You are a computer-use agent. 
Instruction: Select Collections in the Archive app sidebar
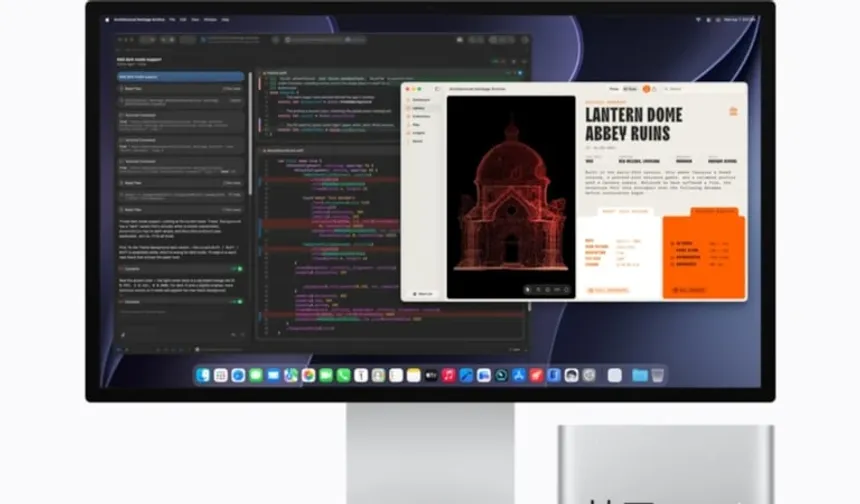point(421,116)
